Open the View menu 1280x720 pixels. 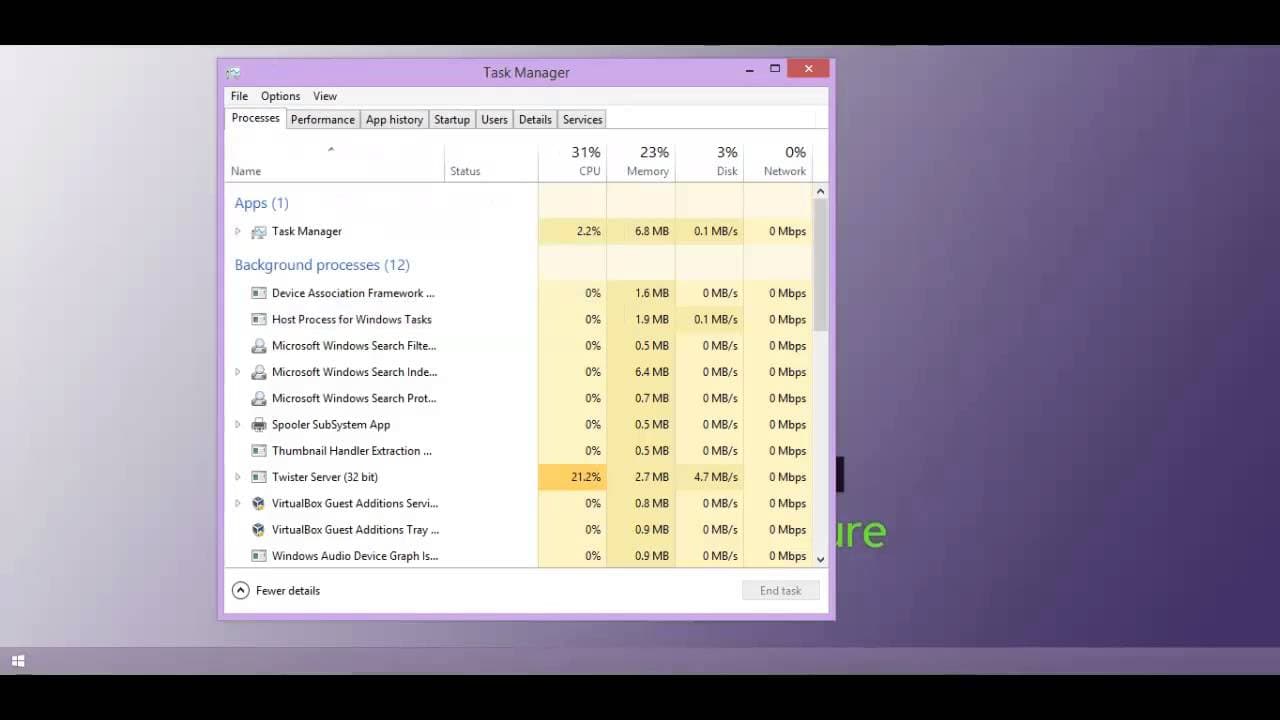coord(325,96)
